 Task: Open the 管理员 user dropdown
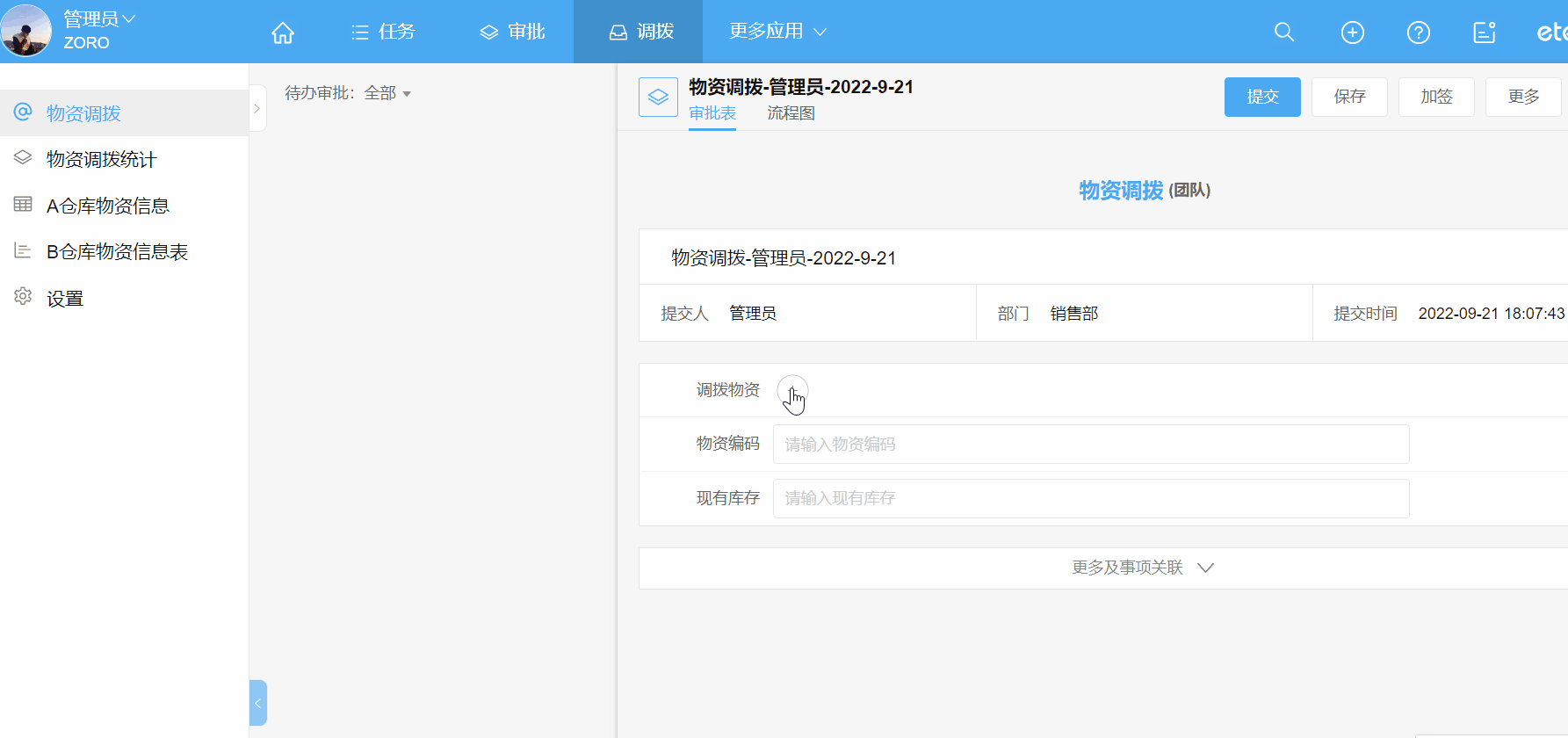[x=99, y=18]
